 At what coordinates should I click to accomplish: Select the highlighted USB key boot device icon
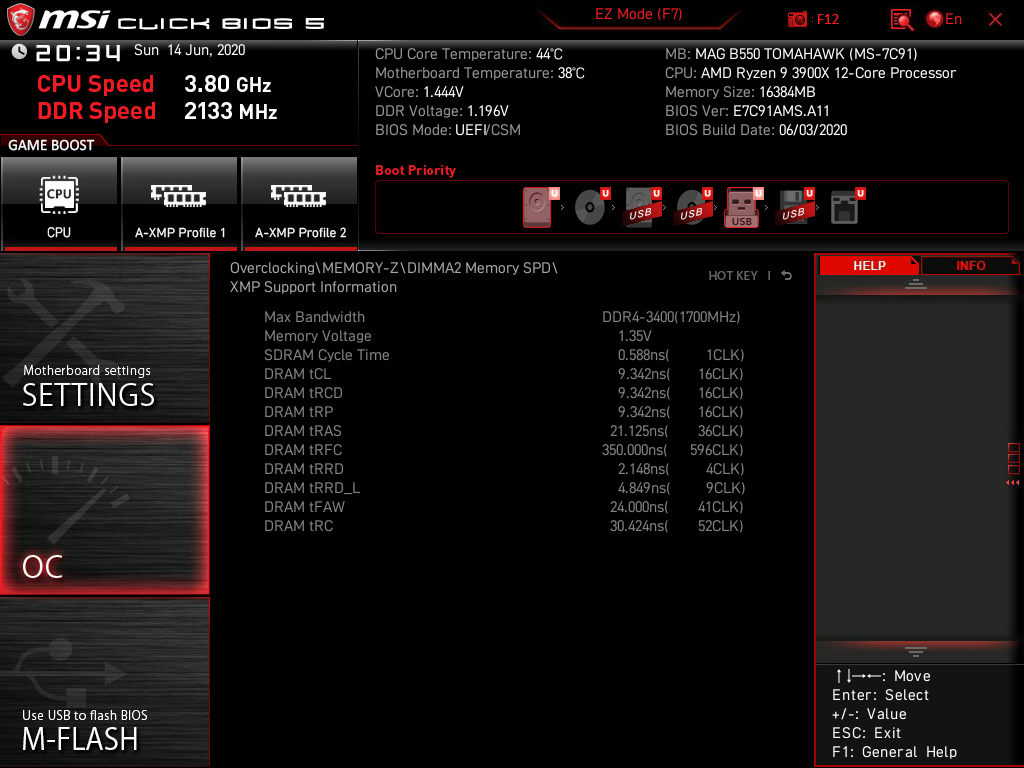pyautogui.click(x=743, y=208)
